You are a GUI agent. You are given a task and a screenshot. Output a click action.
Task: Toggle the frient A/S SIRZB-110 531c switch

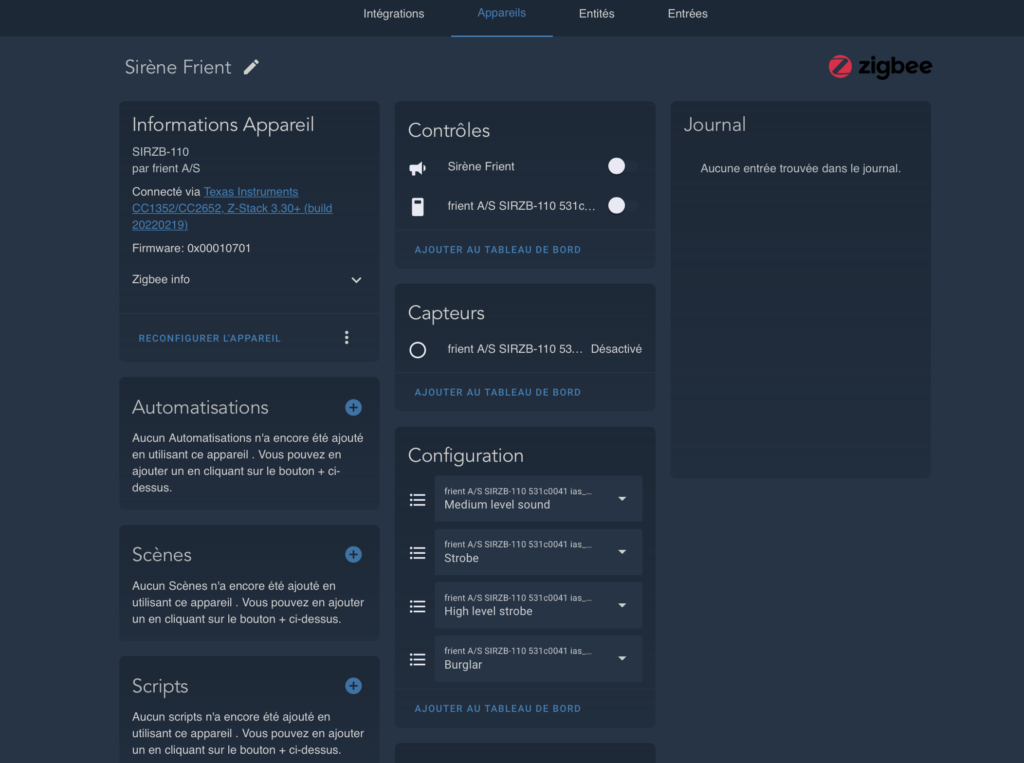[622, 206]
